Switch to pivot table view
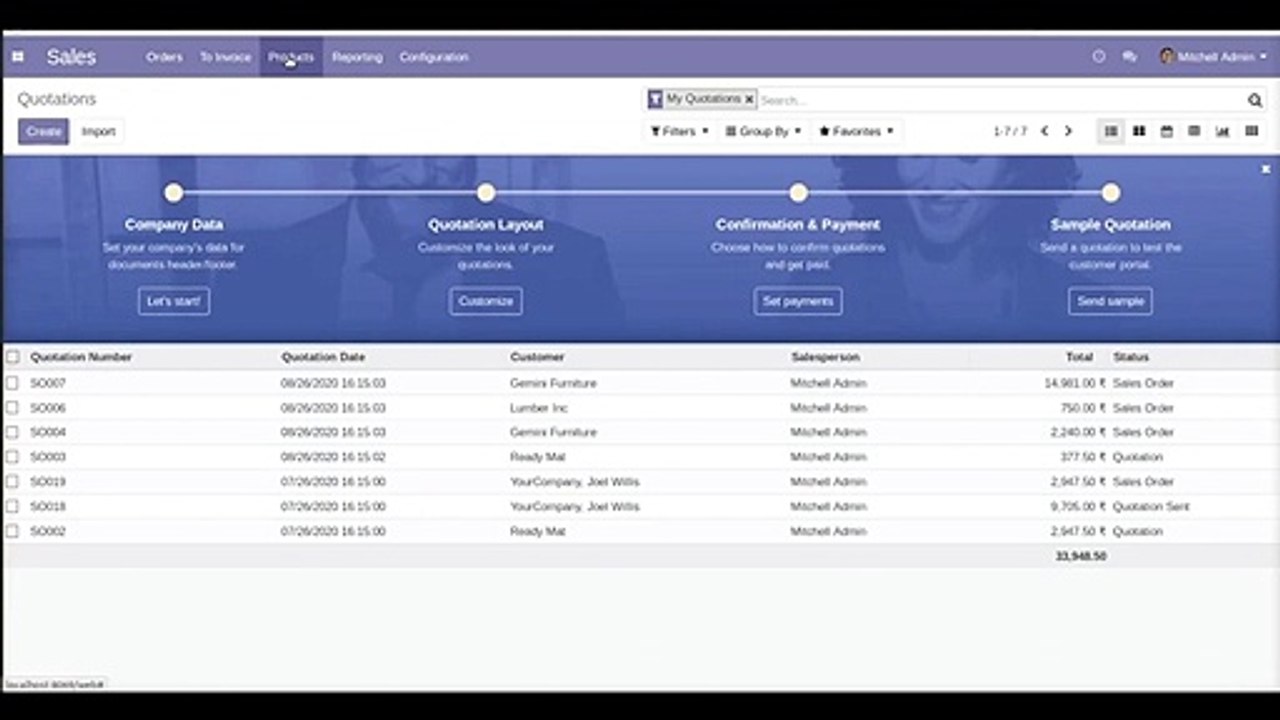The width and height of the screenshot is (1280, 720). [x=1194, y=131]
